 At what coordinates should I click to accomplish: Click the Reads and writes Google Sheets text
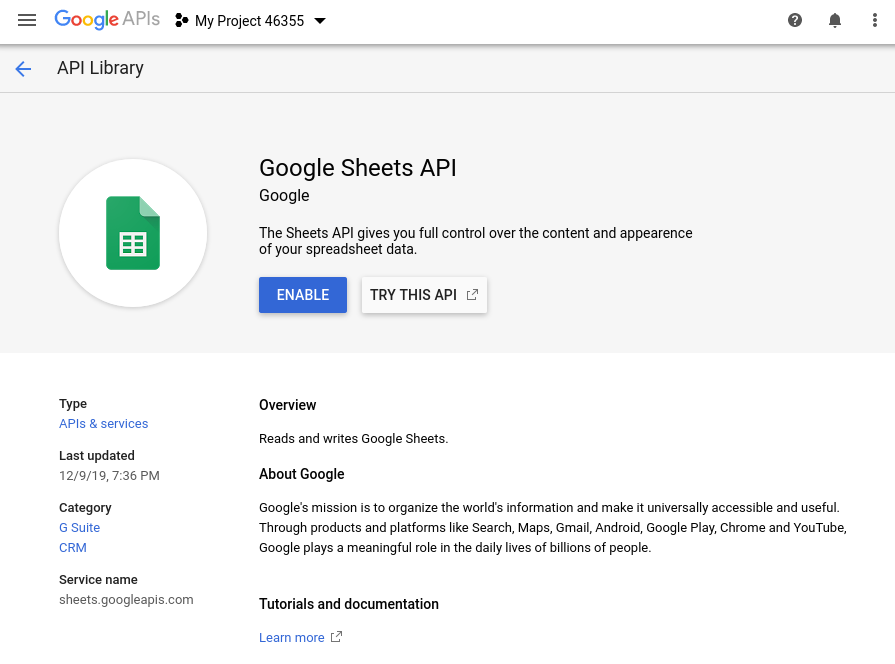point(354,438)
